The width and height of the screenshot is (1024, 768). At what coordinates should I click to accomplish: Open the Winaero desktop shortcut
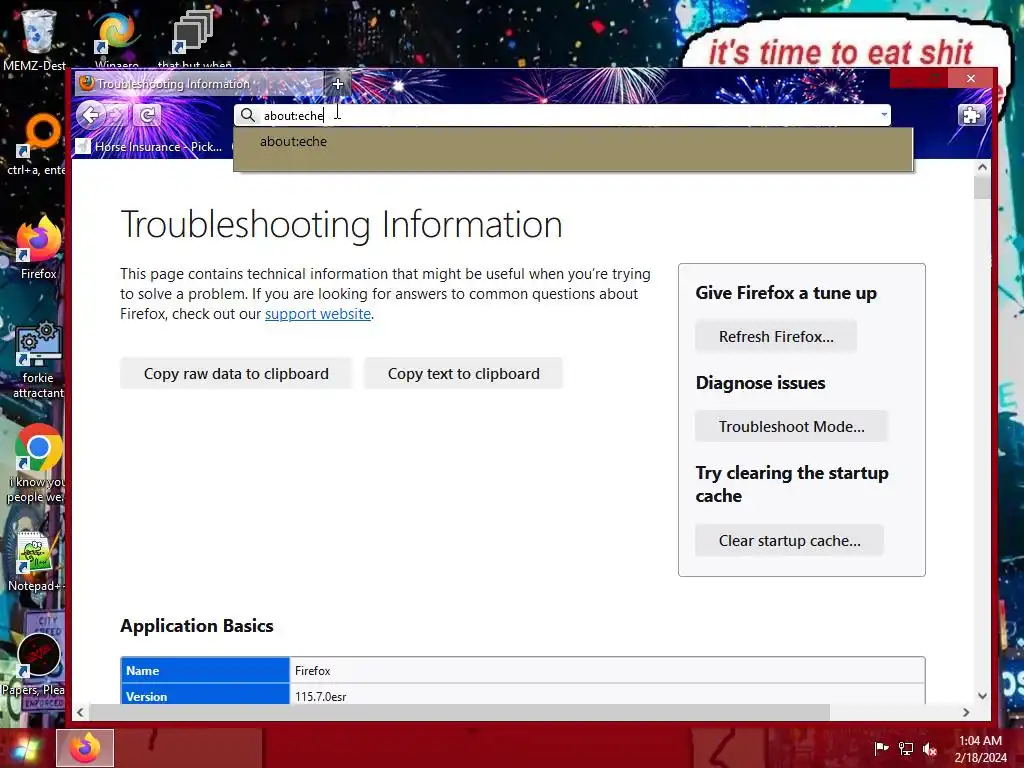point(116,39)
